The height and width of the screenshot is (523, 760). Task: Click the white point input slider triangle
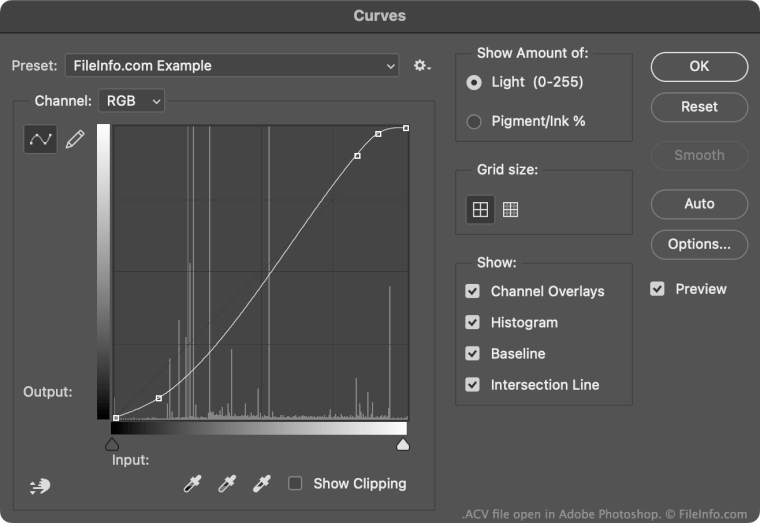403,444
